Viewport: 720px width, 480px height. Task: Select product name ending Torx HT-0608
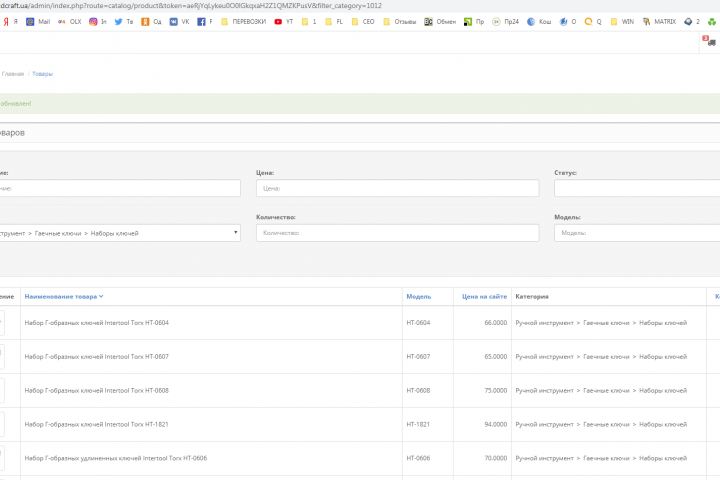point(96,391)
